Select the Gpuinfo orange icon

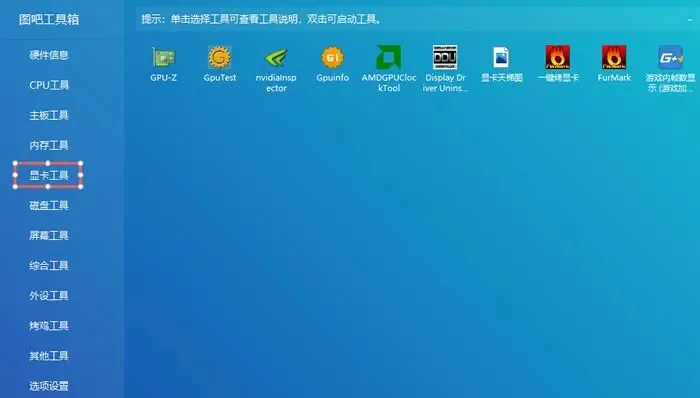333,58
